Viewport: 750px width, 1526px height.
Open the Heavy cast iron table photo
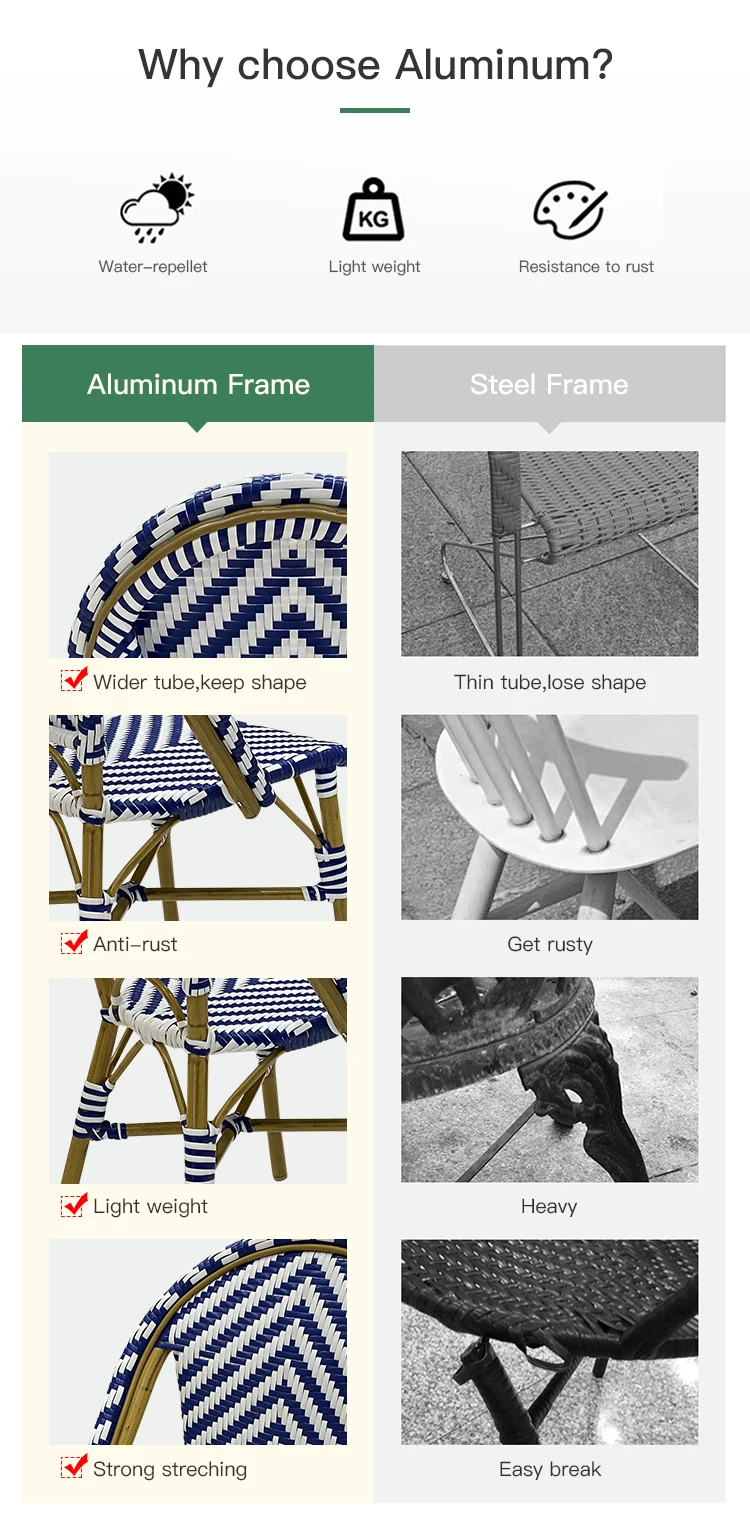pyautogui.click(x=550, y=1080)
